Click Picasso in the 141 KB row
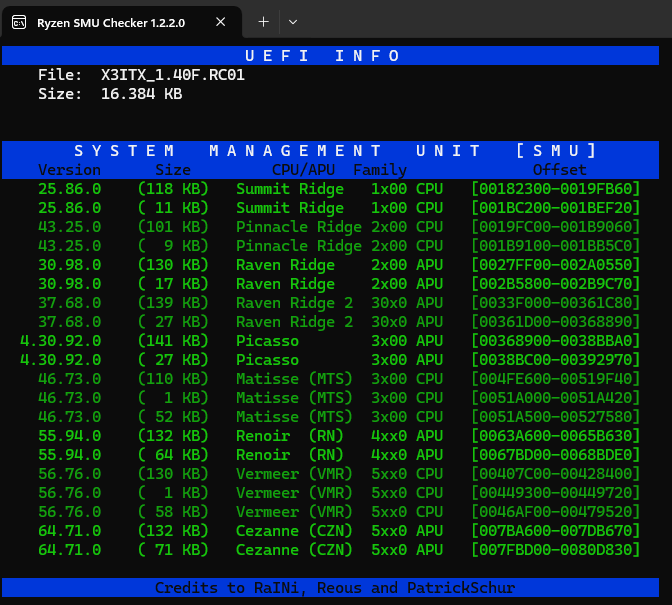Image resolution: width=672 pixels, height=605 pixels. point(267,341)
